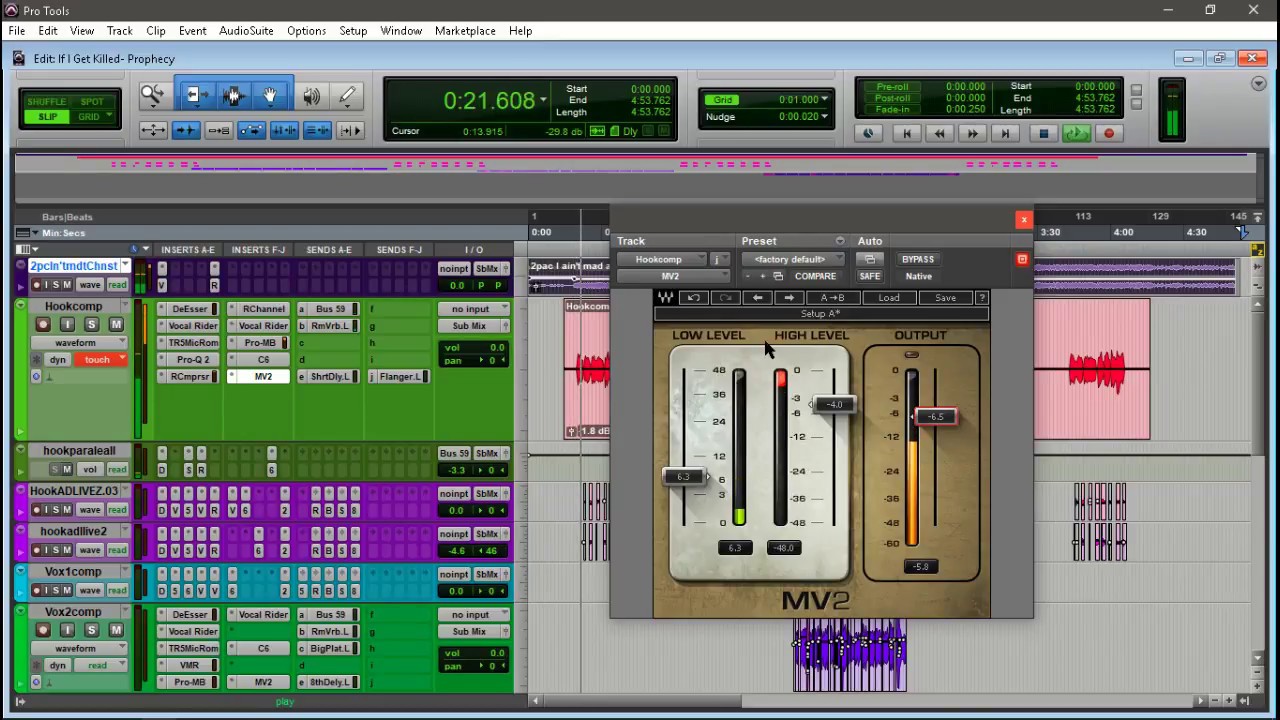The image size is (1280, 720).
Task: Click MV2 Low Level fader handle
Action: [x=684, y=477]
